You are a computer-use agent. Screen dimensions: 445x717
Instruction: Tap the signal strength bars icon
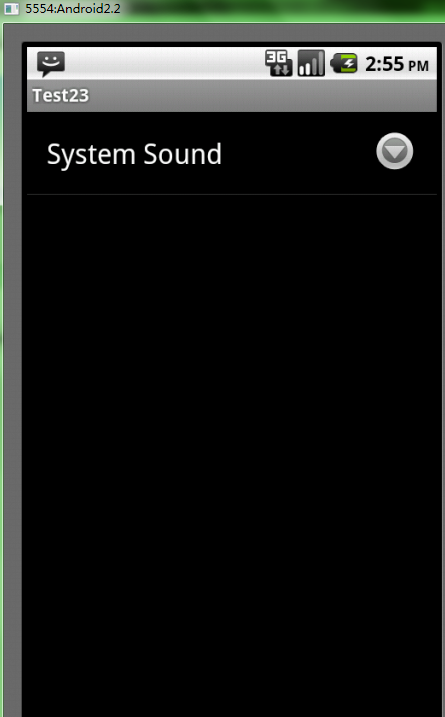(x=311, y=63)
